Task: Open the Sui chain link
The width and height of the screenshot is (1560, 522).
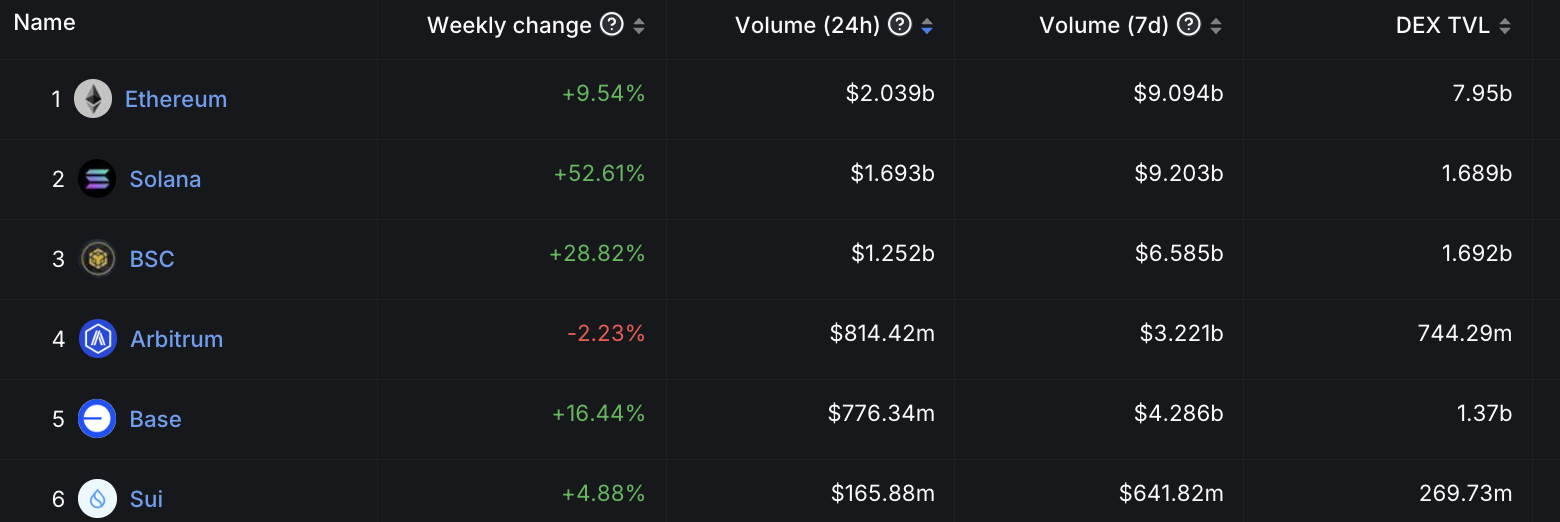Action: (x=146, y=499)
